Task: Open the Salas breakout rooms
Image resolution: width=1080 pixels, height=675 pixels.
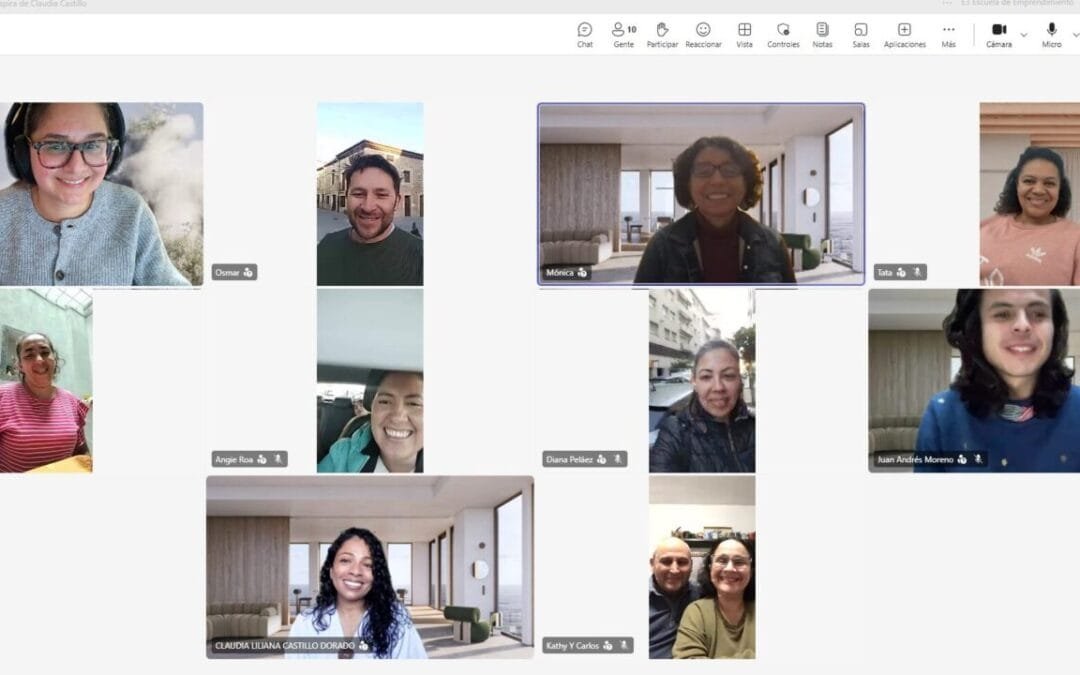Action: 860,34
